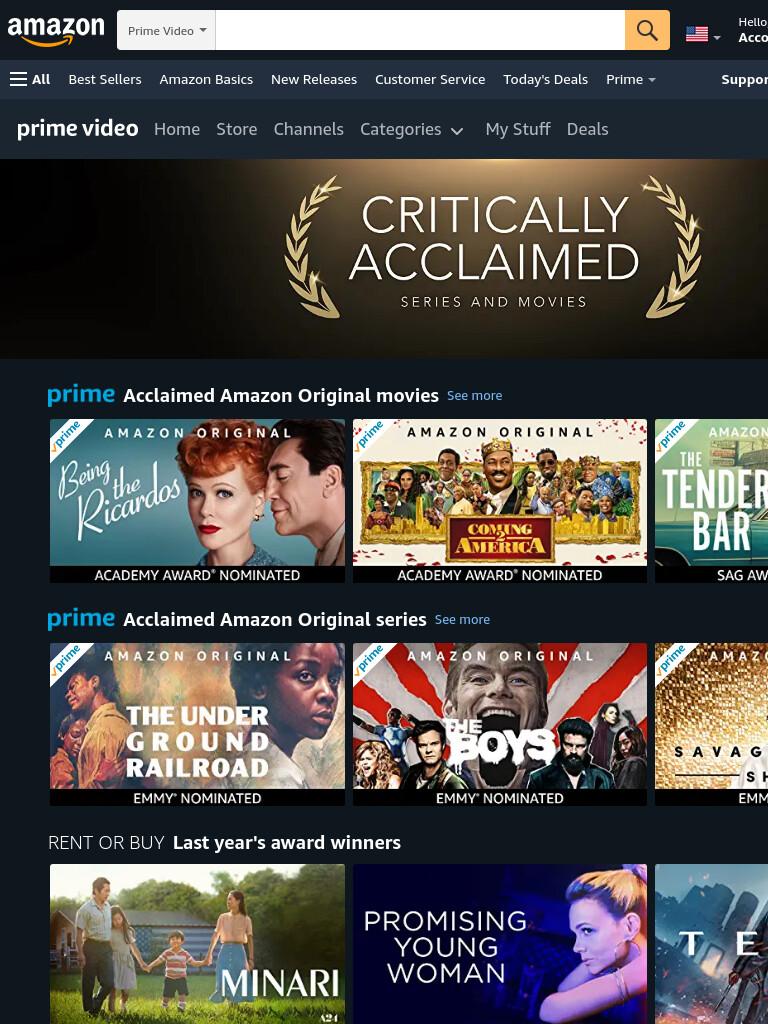The width and height of the screenshot is (768, 1024).
Task: Click the prime logo beside Original movies
Action: [81, 395]
